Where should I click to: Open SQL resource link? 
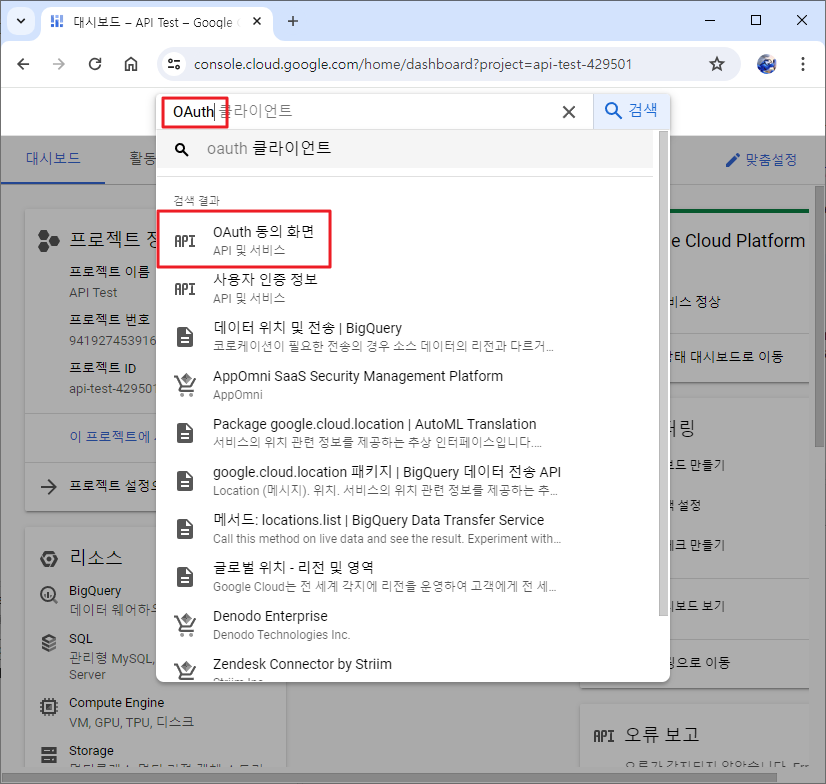(81, 639)
